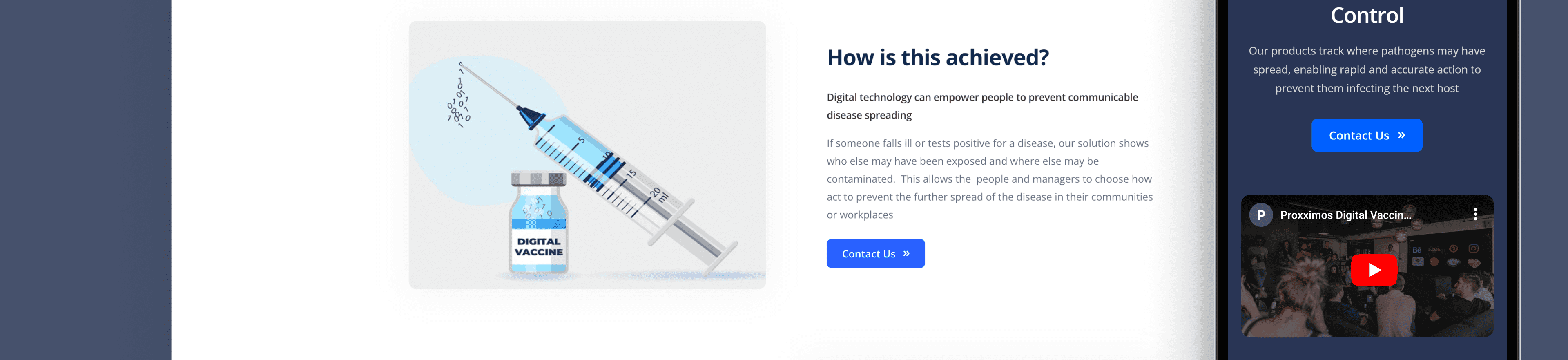Open the YouTube video's three-dot options menu

pyautogui.click(x=1475, y=214)
